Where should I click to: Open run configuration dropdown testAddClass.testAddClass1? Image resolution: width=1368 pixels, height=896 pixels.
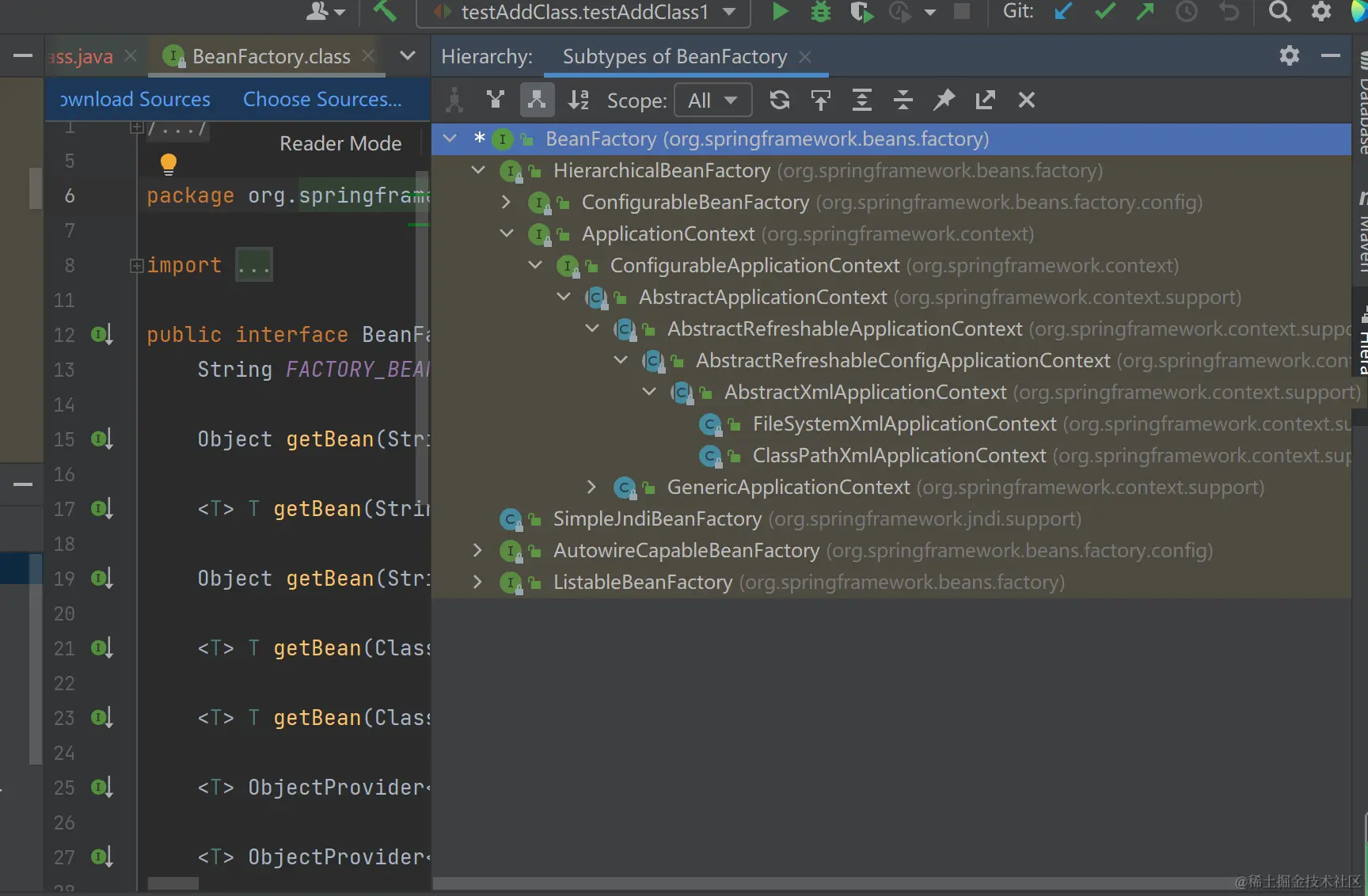tap(585, 12)
